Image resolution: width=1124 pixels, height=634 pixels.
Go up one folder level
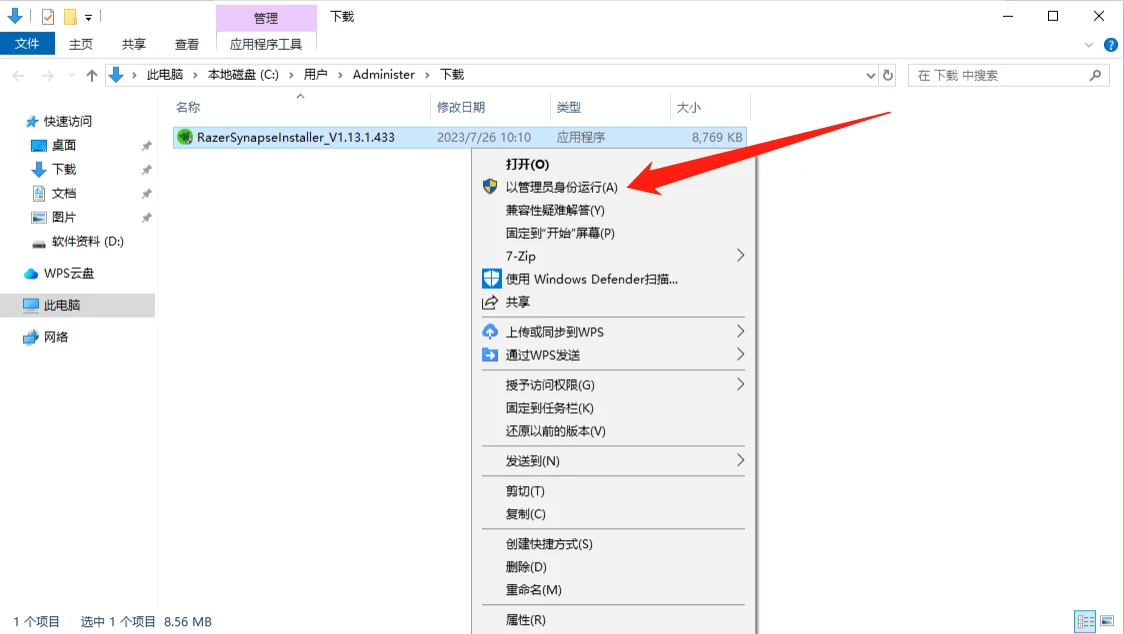coord(91,75)
